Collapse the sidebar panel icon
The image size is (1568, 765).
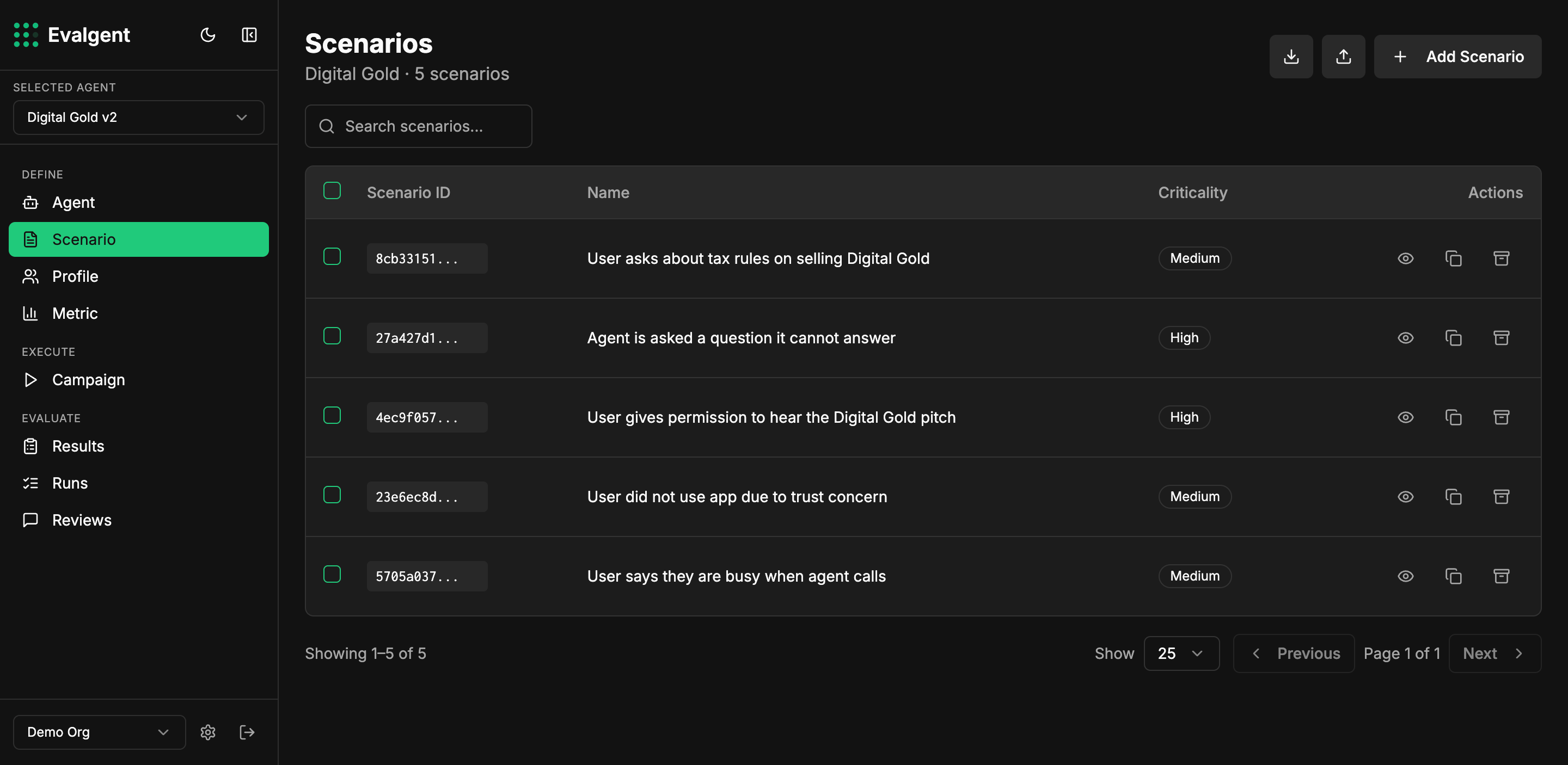pyautogui.click(x=249, y=35)
